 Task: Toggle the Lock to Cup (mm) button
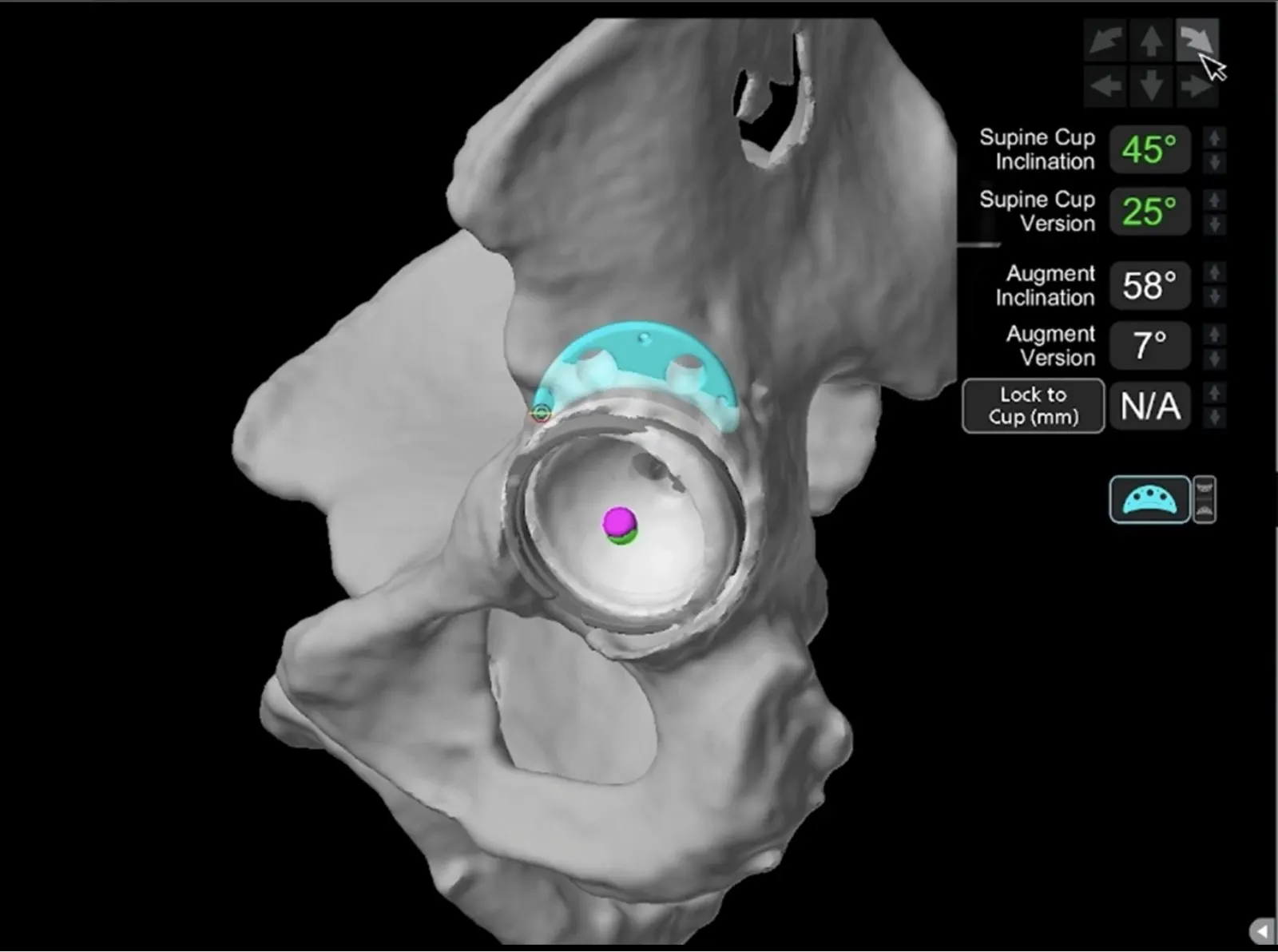(1034, 406)
